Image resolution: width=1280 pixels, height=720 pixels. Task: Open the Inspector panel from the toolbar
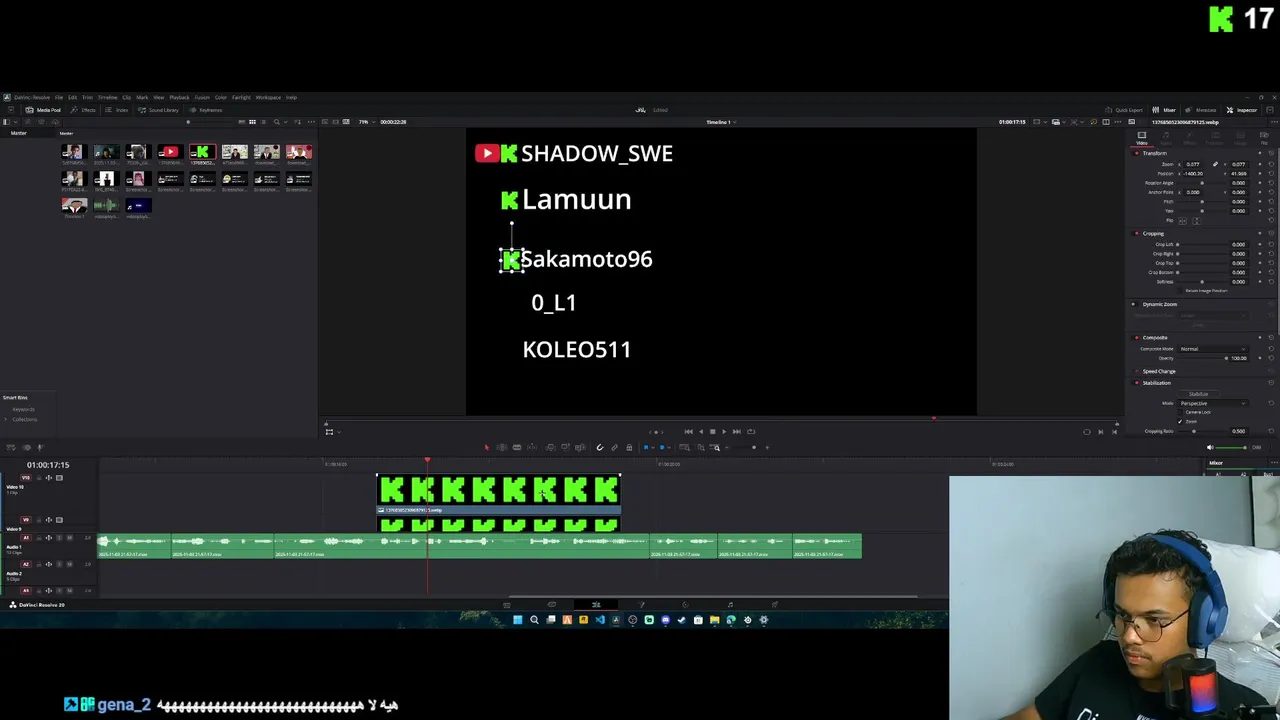click(x=1242, y=110)
